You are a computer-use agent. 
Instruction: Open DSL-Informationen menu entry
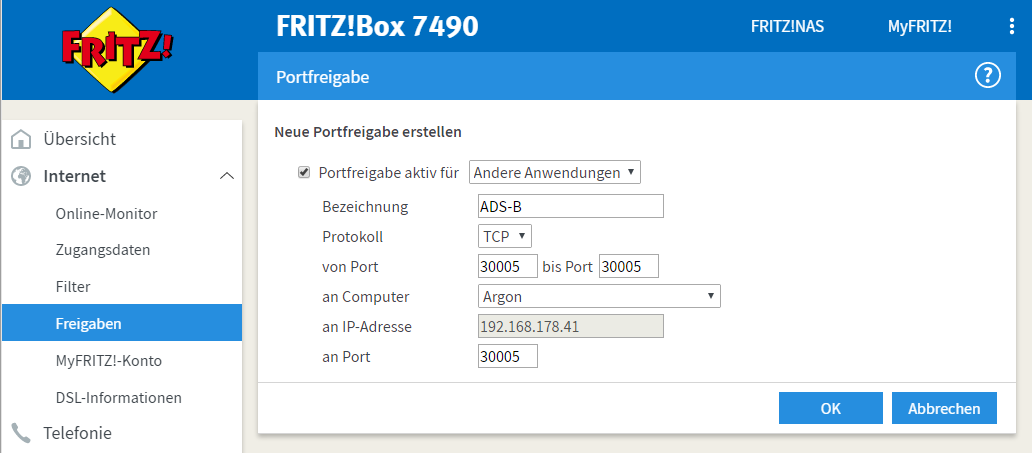pyautogui.click(x=119, y=398)
